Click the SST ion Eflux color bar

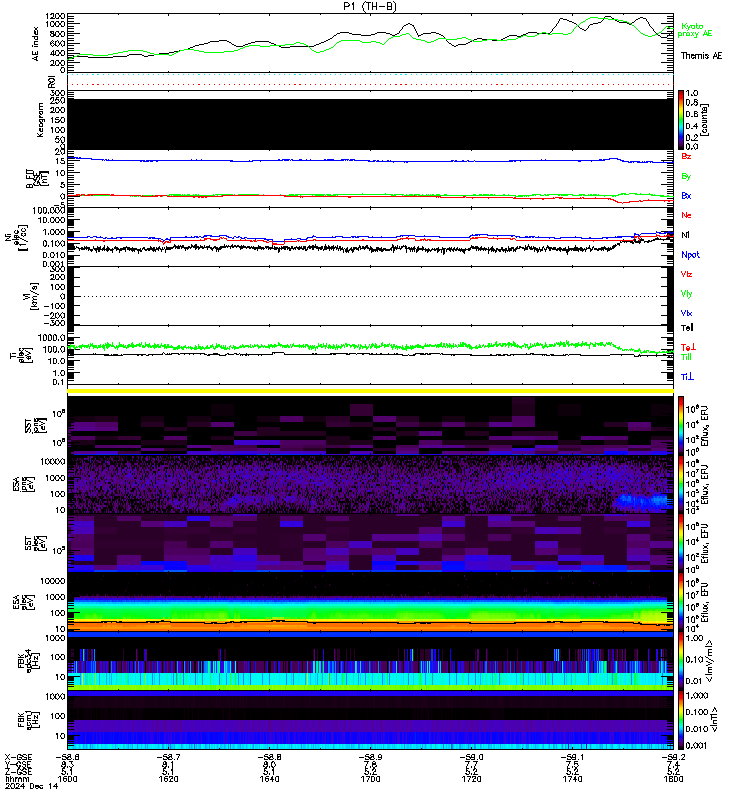(x=681, y=425)
